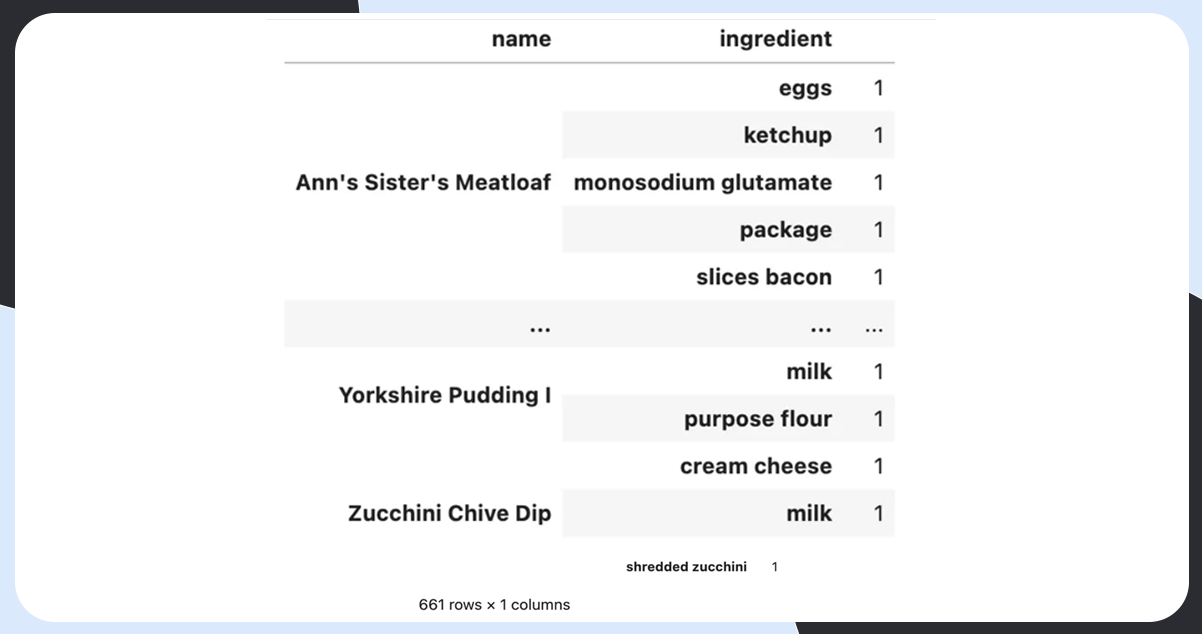Screen dimensions: 1202x634
Task: Select the Yorkshire Pudding I recipe label
Action: [x=444, y=395]
